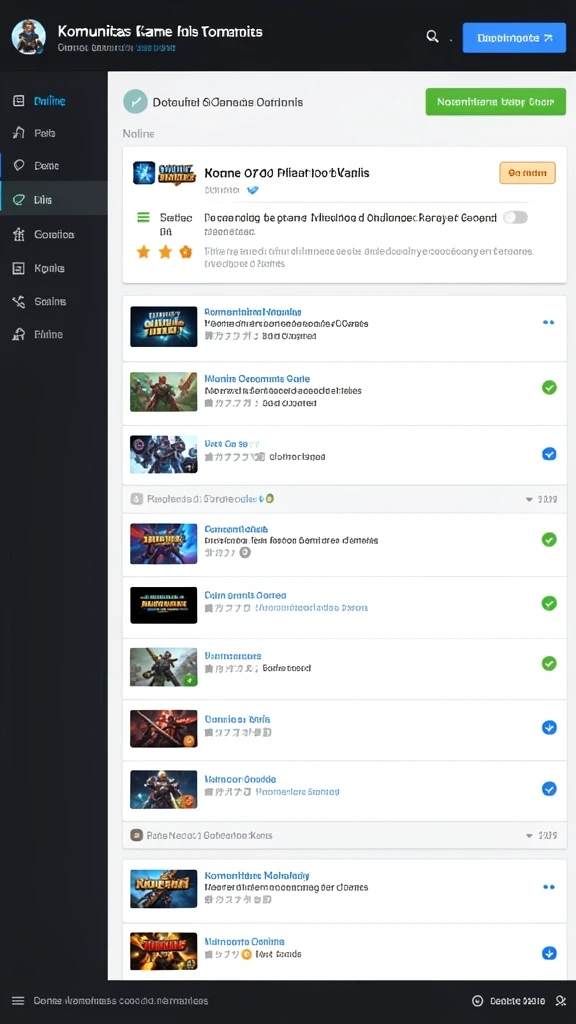The width and height of the screenshot is (576, 1024).
Task: Open the hamburger menu icon in the bottom bar
Action: tap(18, 1001)
